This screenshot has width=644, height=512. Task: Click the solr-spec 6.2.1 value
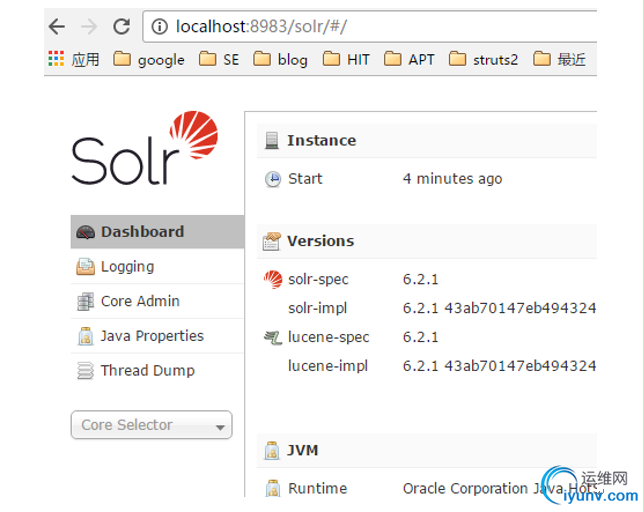coord(421,280)
